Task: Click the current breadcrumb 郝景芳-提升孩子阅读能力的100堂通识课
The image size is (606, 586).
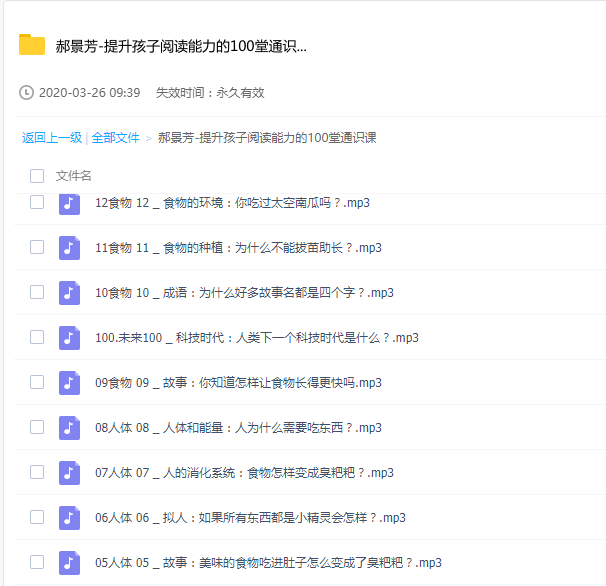Action: point(267,138)
